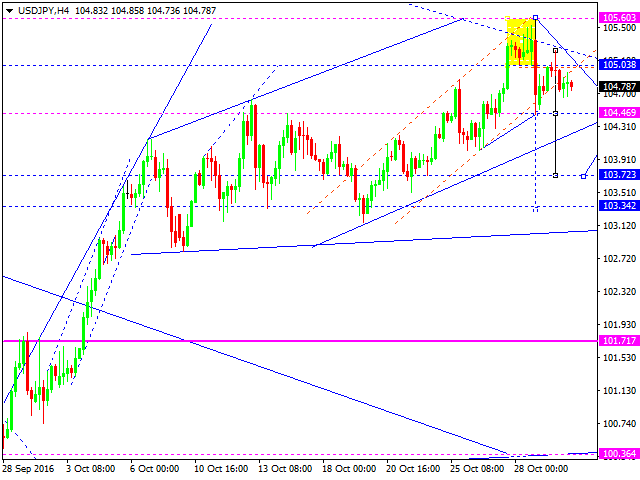Select the 100.740 price scale value
This screenshot has width=640, height=480.
point(620,424)
